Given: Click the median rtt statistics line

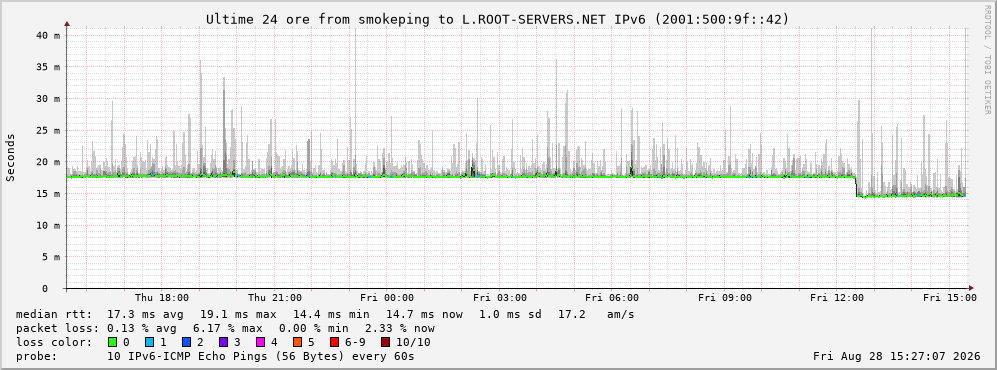Looking at the screenshot, I should (x=325, y=314).
